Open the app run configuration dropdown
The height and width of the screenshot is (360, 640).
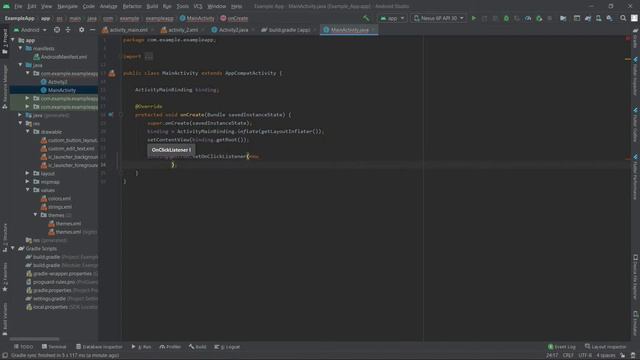(392, 18)
